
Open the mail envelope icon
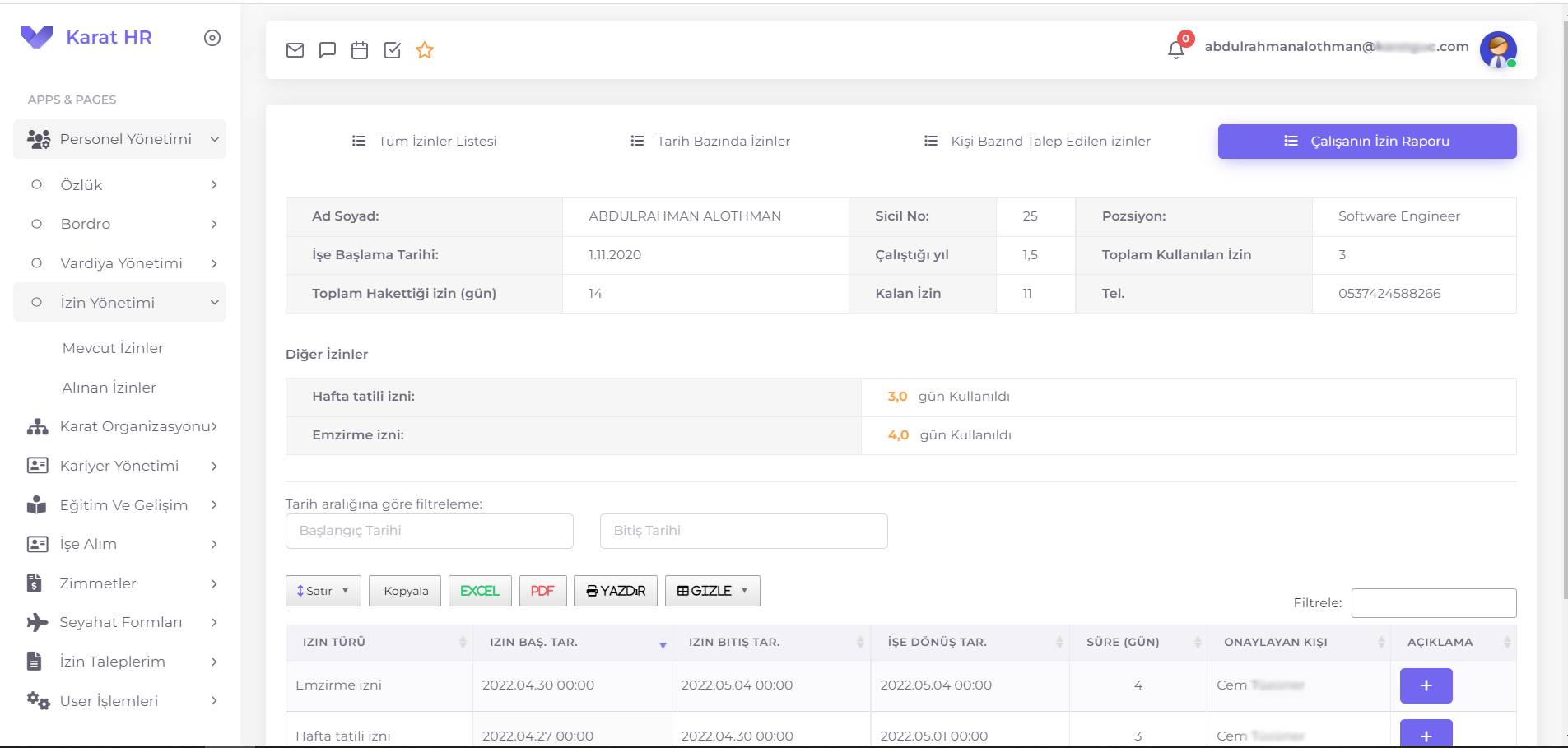tap(295, 49)
